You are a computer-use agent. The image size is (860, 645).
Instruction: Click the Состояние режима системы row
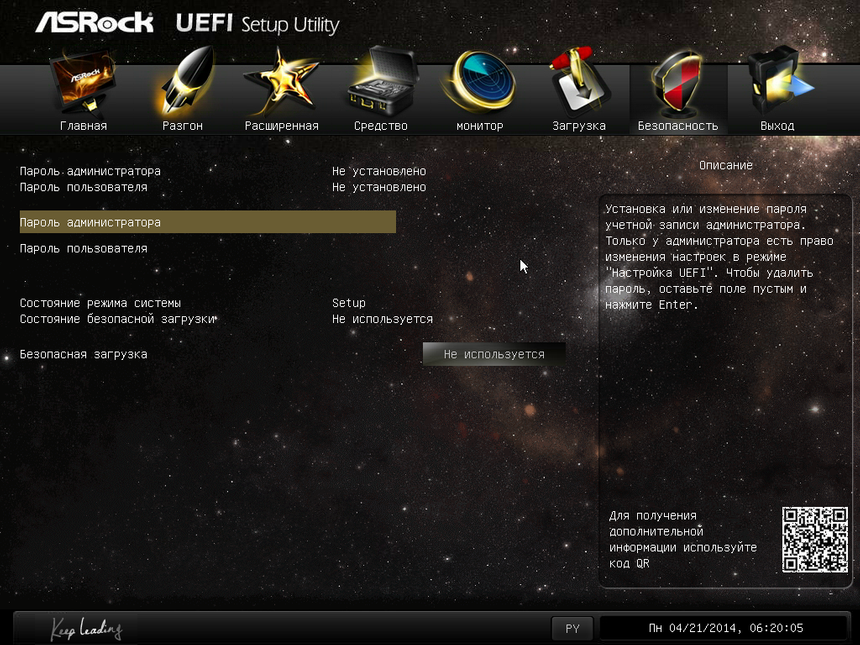coord(101,303)
